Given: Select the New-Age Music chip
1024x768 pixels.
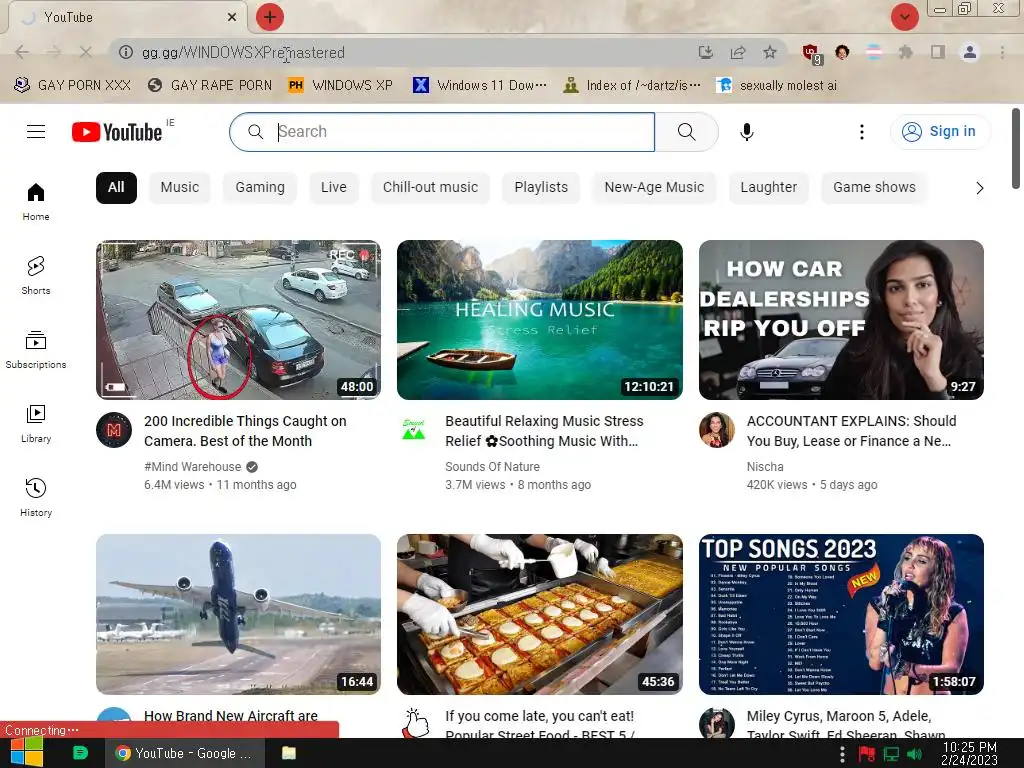Looking at the screenshot, I should (654, 187).
